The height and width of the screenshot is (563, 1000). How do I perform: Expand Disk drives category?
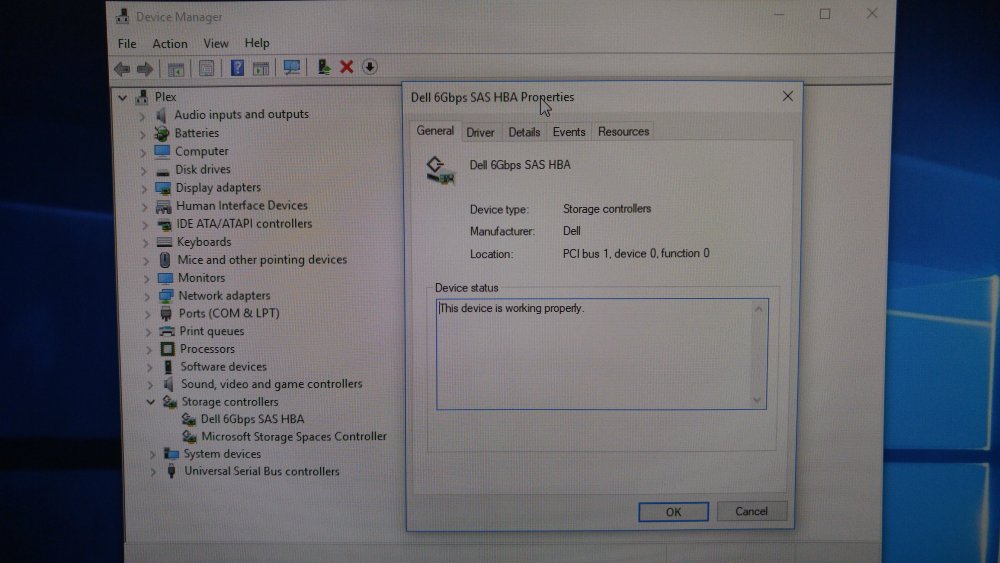coord(143,170)
